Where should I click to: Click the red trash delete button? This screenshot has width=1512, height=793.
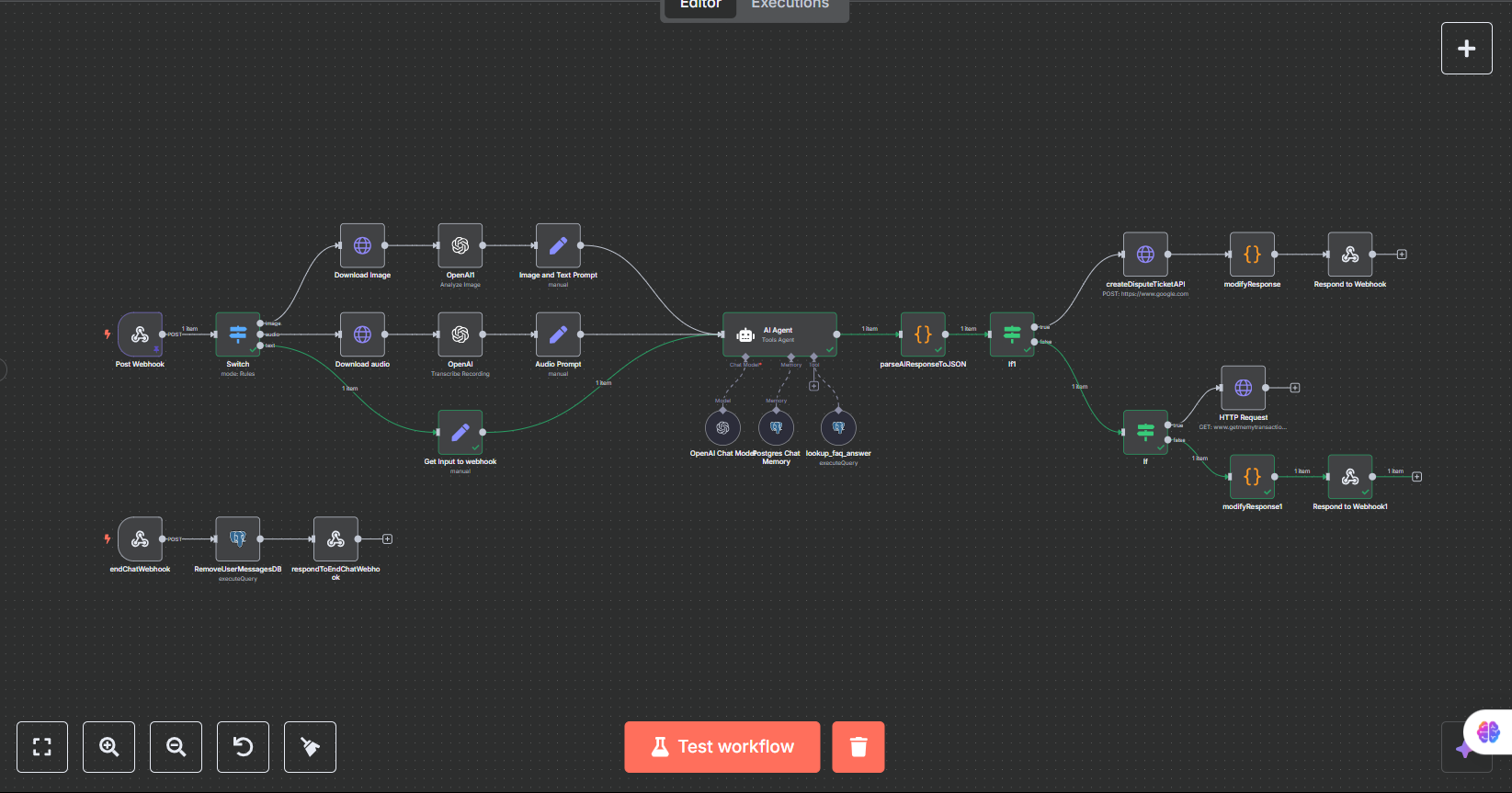coord(858,747)
